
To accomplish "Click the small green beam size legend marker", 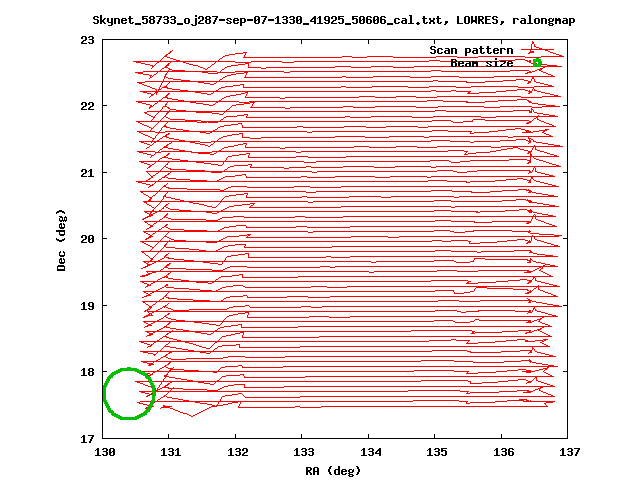I will point(537,63).
